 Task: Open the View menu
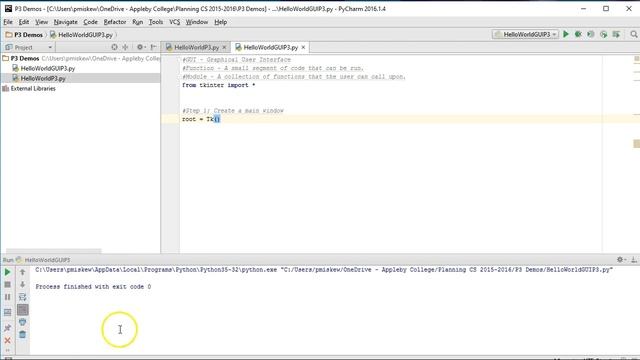click(41, 22)
